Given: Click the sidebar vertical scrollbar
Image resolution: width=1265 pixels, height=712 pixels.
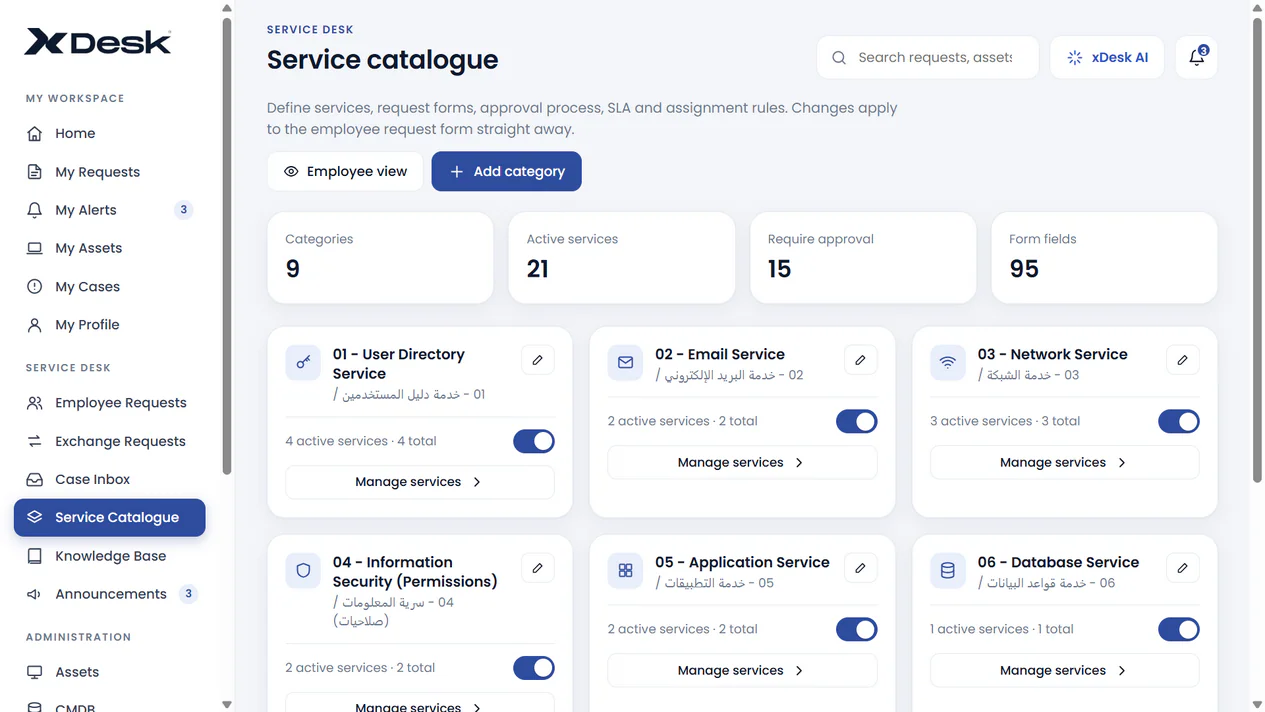Looking at the screenshot, I should (x=227, y=245).
